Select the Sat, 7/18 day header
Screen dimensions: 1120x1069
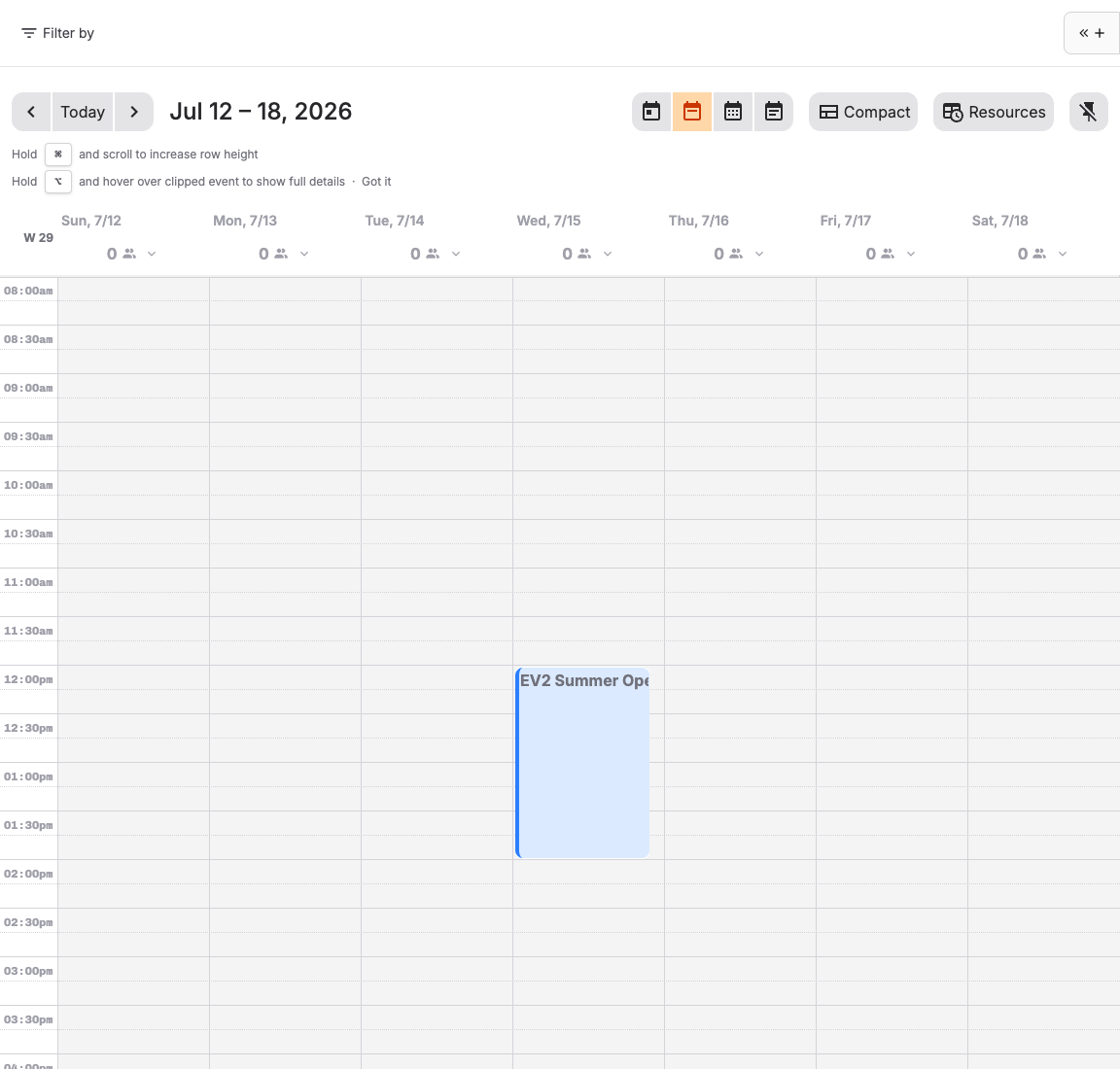pos(1000,221)
